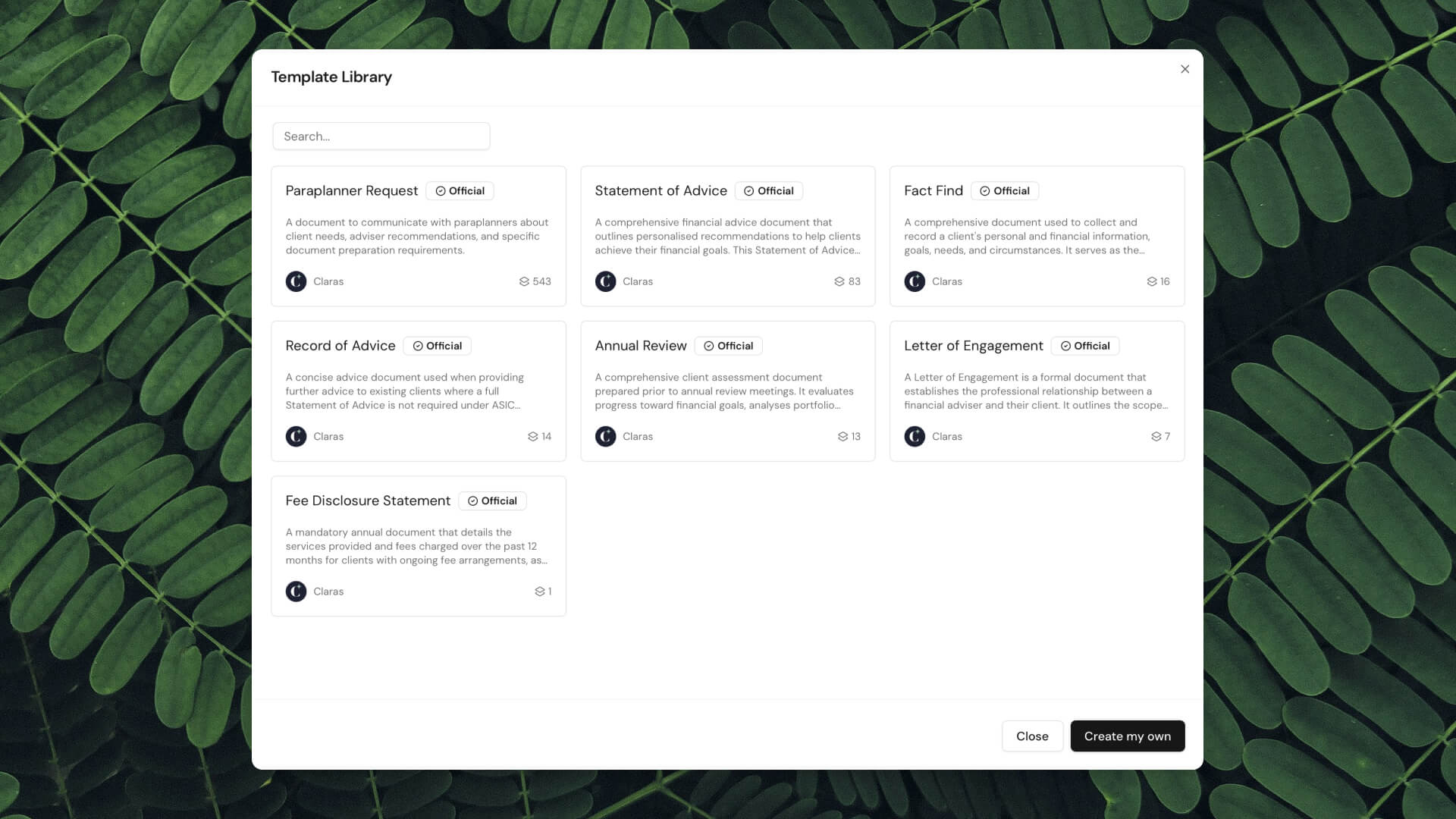Click the Claras link on Statement of Advice

[637, 281]
